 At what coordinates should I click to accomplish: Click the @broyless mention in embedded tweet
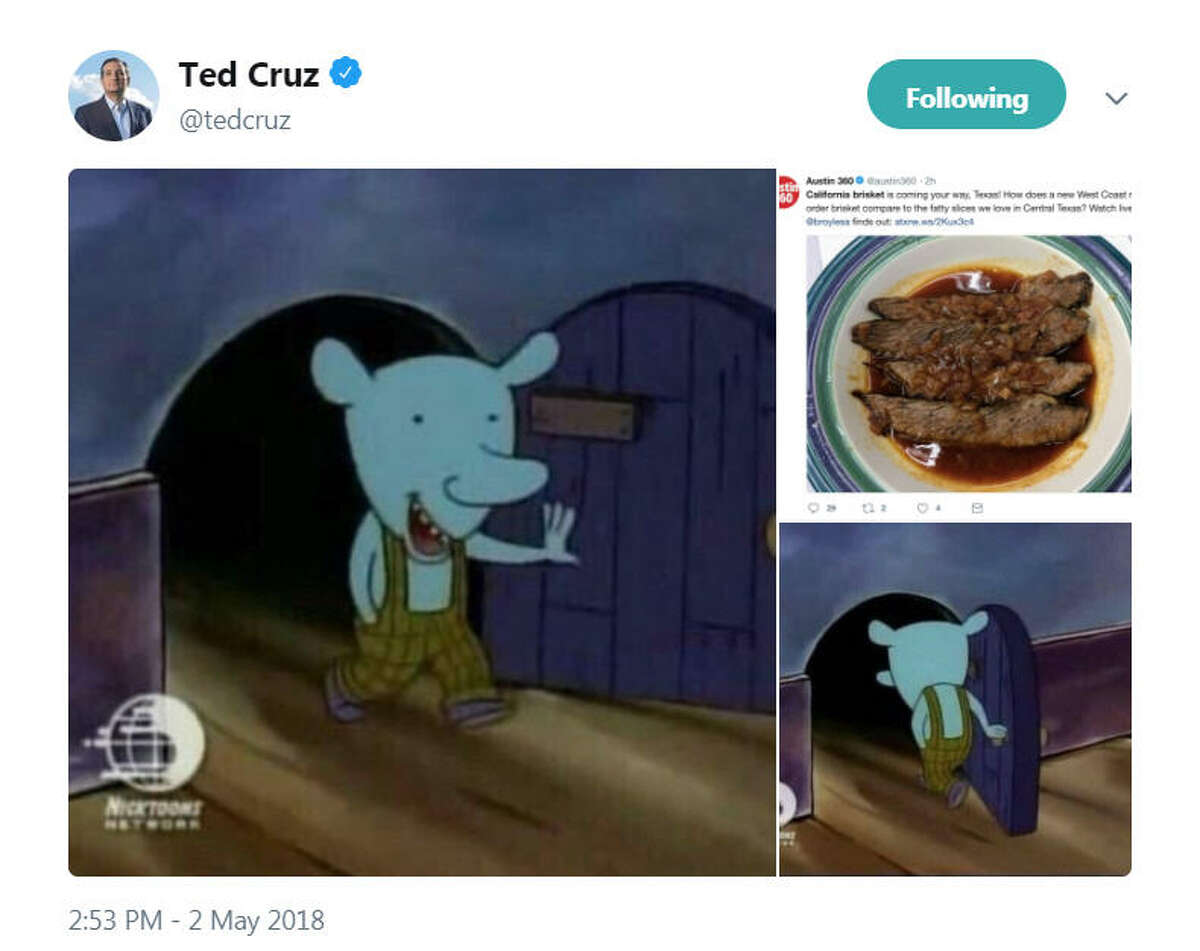point(827,221)
